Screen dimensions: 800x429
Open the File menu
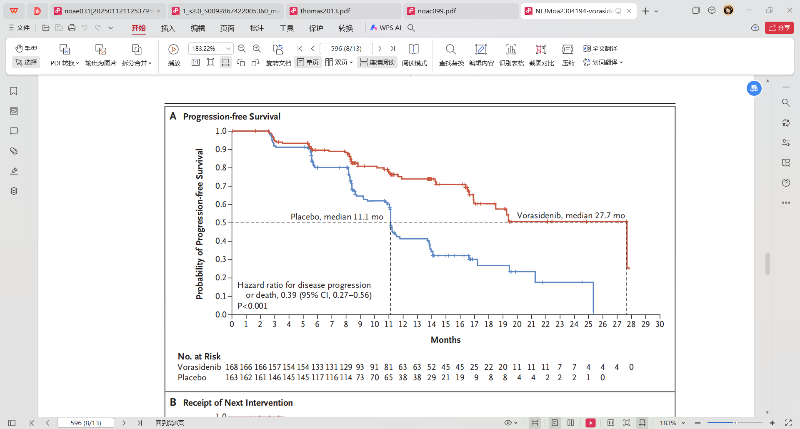click(19, 28)
